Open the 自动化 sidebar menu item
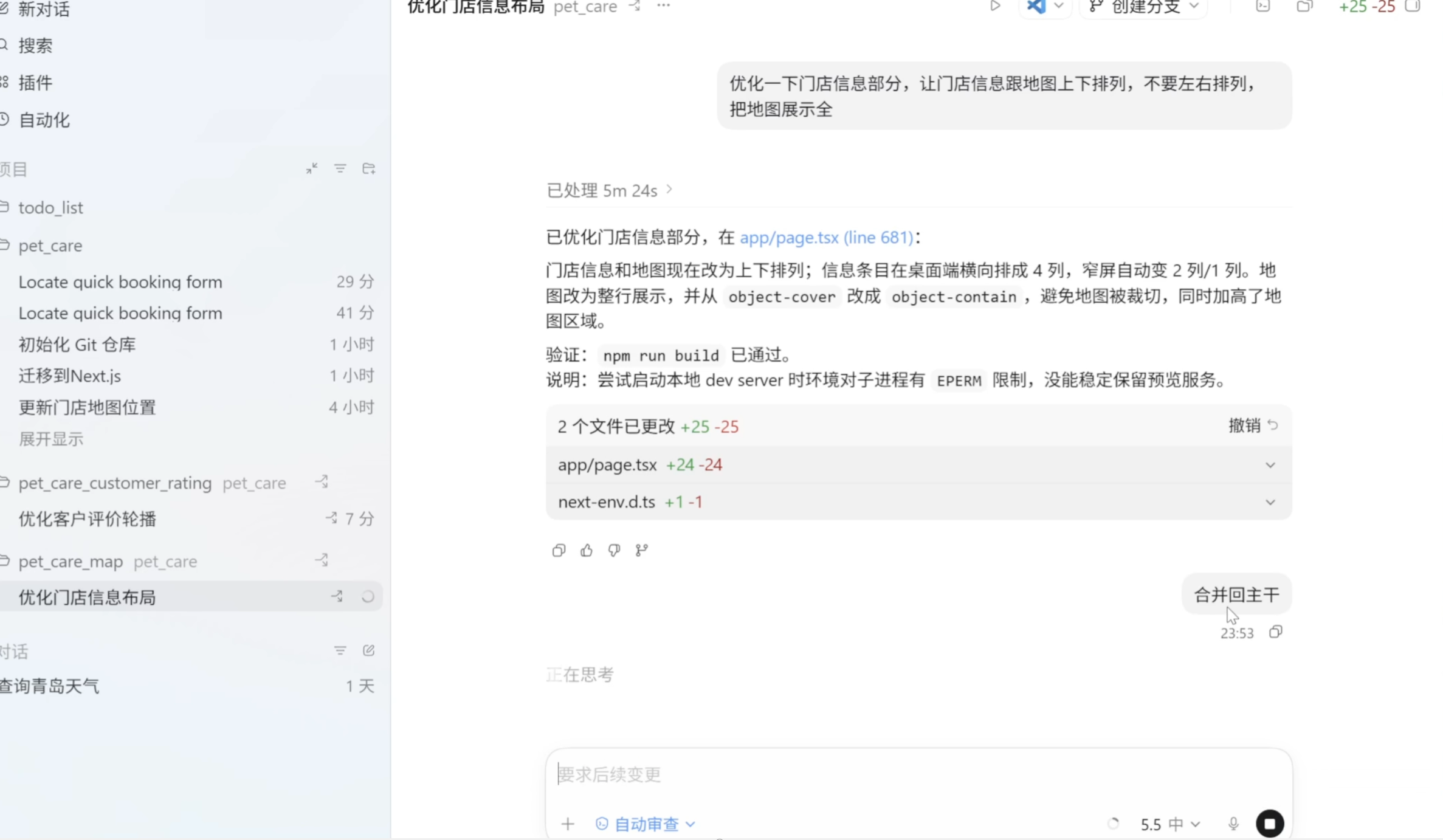This screenshot has height=840, width=1443. coord(44,120)
